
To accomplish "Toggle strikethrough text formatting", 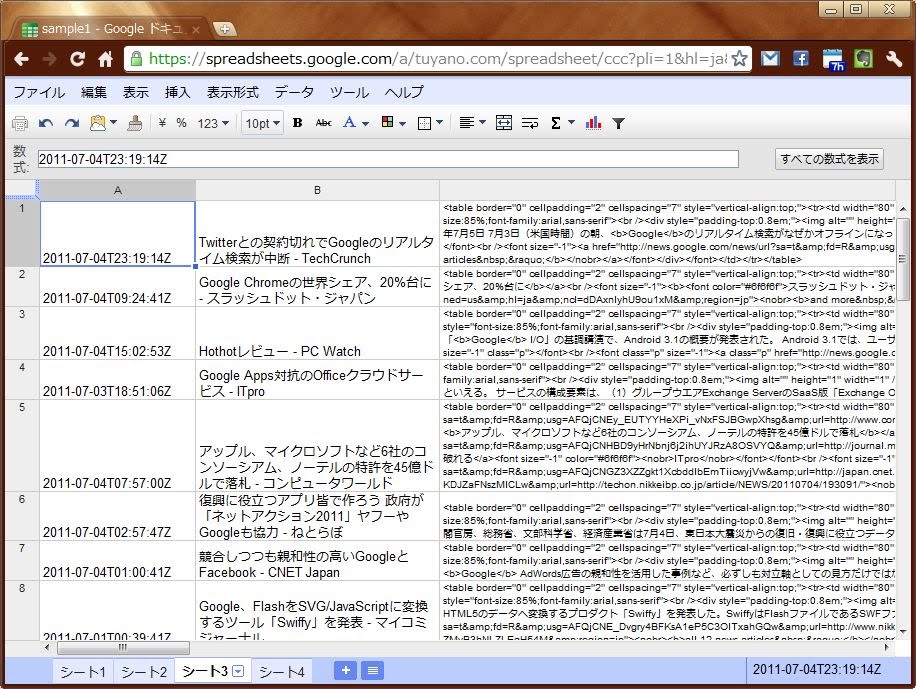I will click(x=323, y=123).
